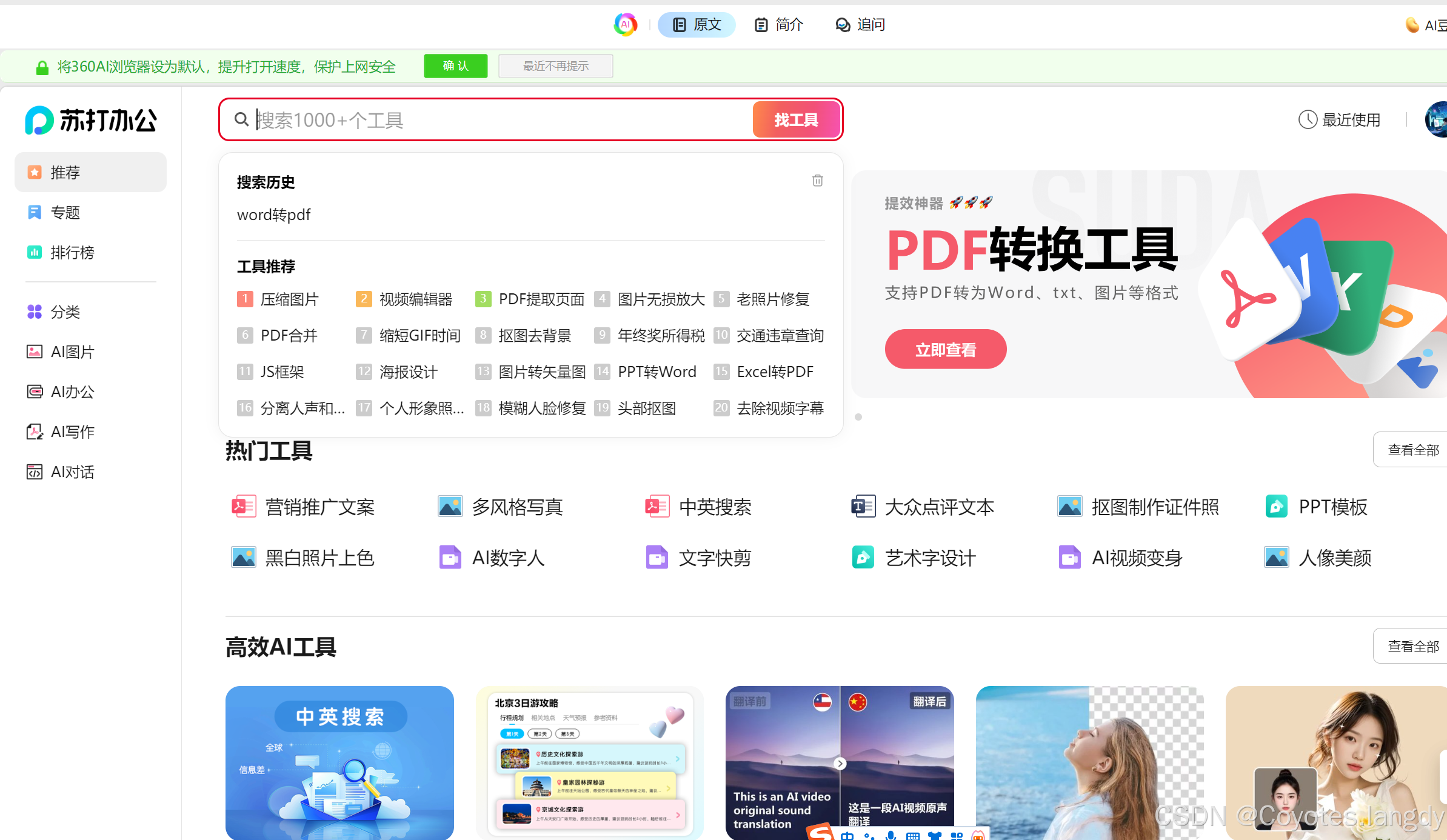The height and width of the screenshot is (840, 1447).
Task: Select word转pdf from search history
Action: (x=273, y=215)
